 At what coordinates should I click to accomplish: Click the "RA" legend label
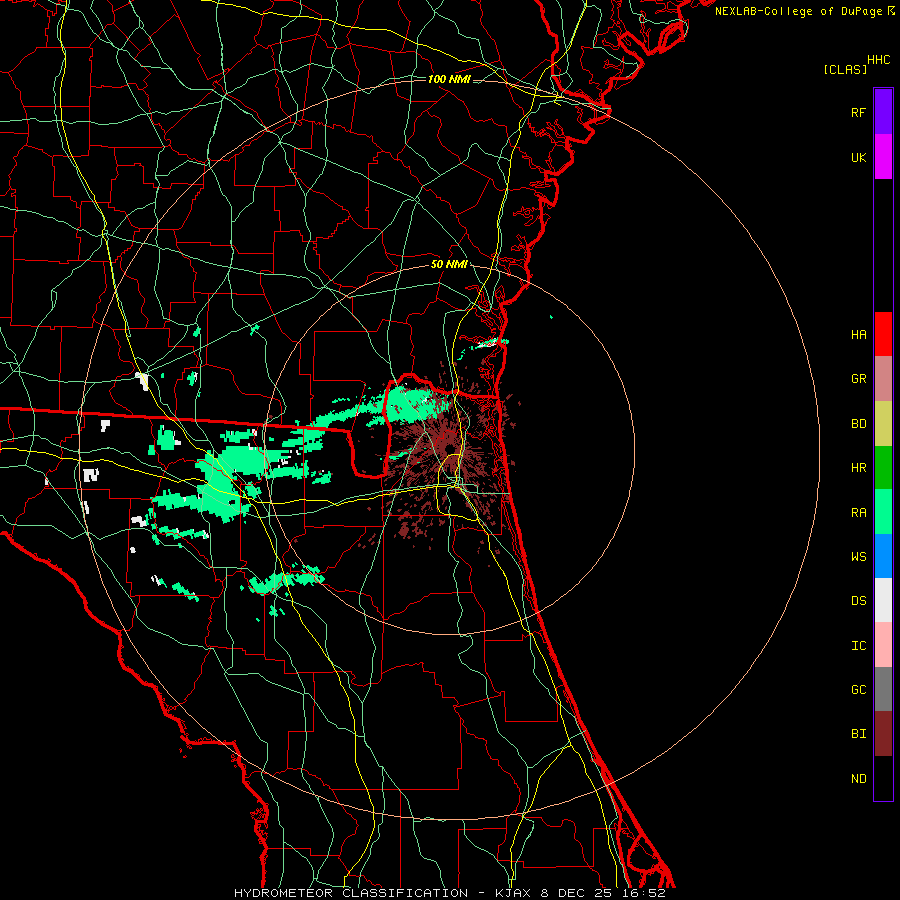pyautogui.click(x=859, y=513)
